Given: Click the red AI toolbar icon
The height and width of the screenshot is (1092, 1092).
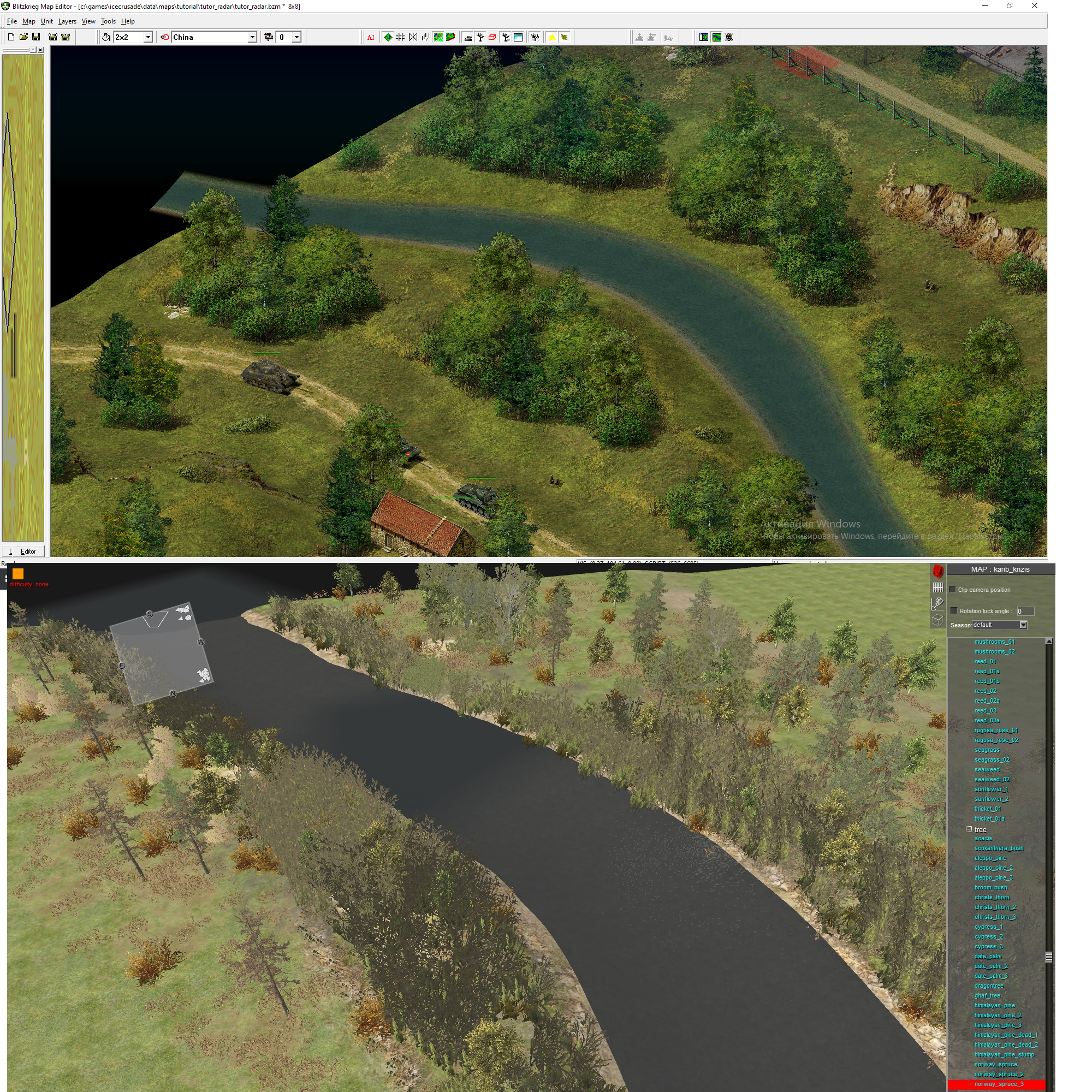Looking at the screenshot, I should (x=371, y=37).
